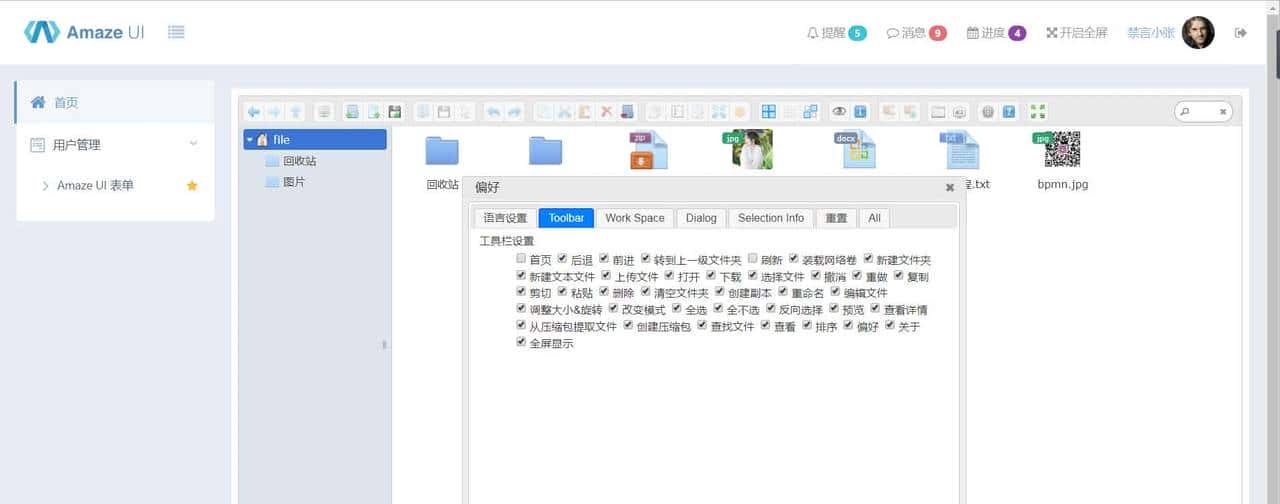Click the back arrow in file manager toolbar
1280x504 pixels.
pyautogui.click(x=254, y=112)
